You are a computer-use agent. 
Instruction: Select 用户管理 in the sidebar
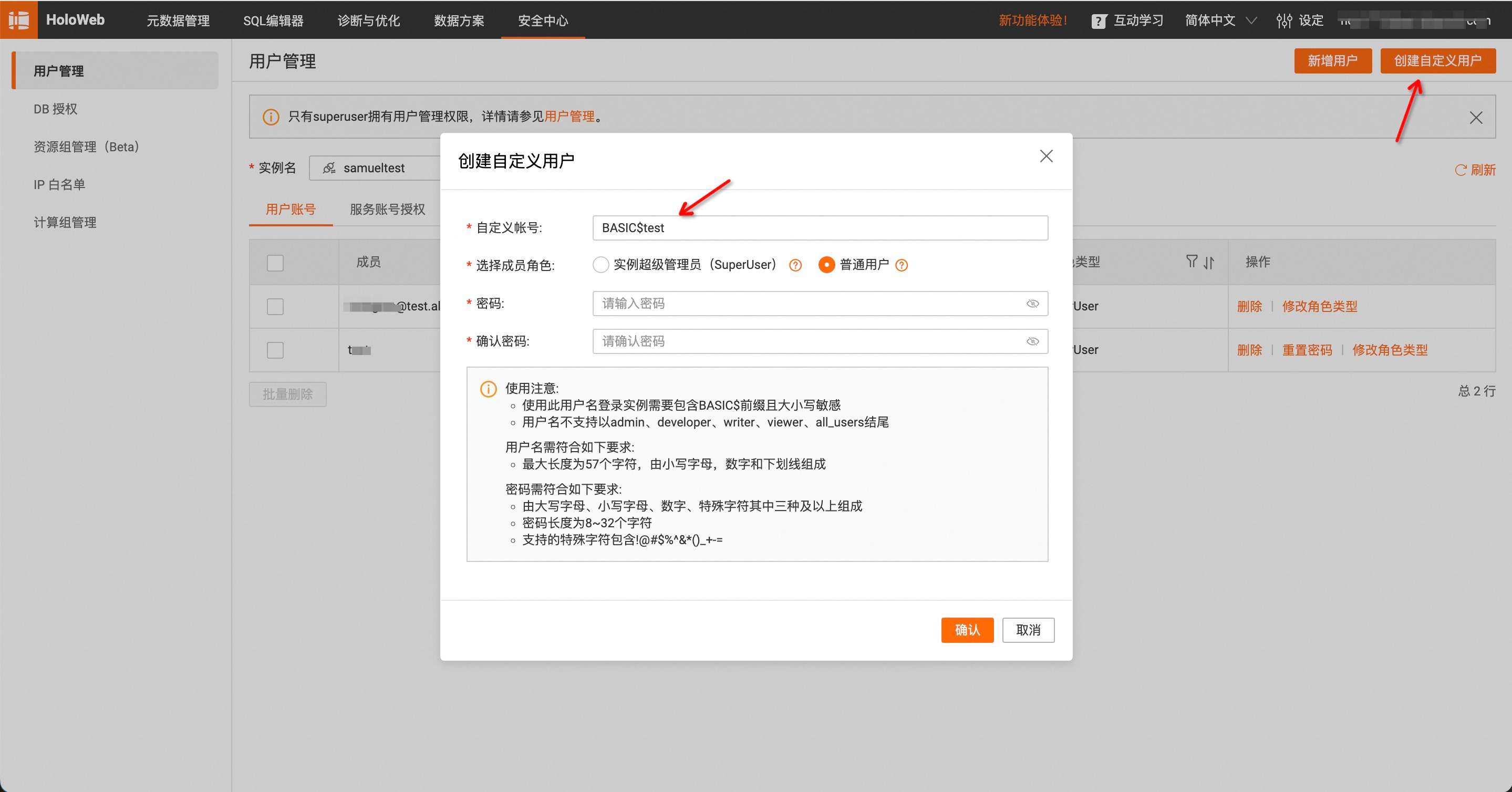click(115, 70)
